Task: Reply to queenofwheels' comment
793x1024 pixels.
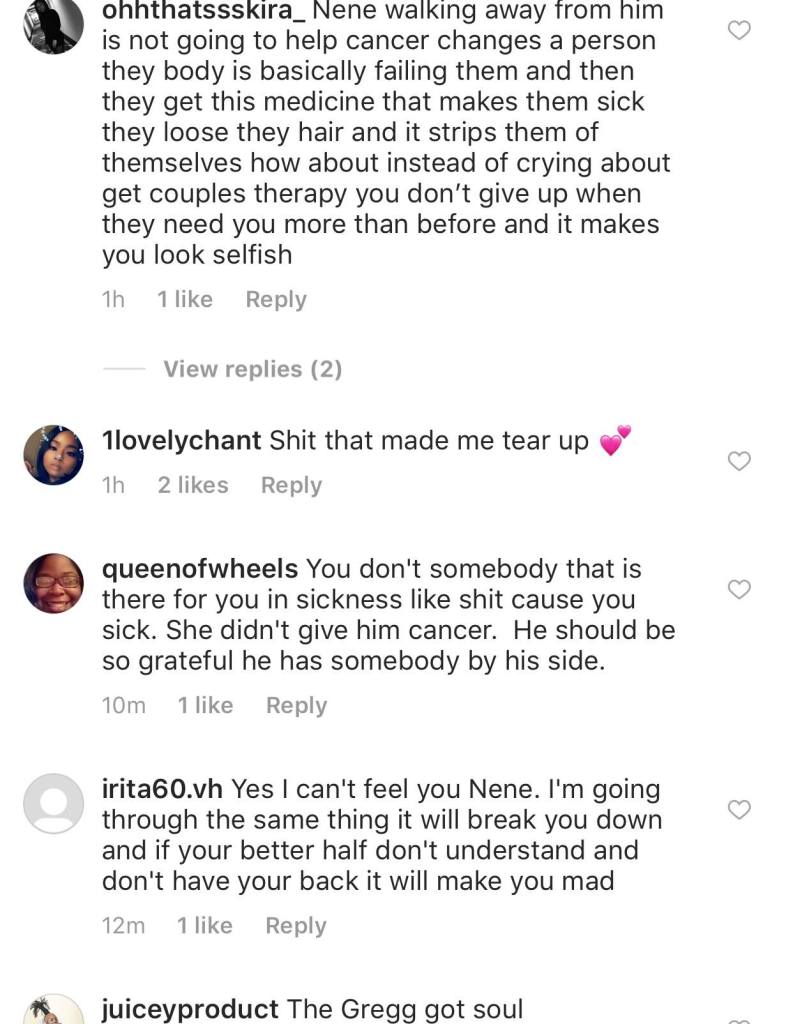Action: coord(296,705)
